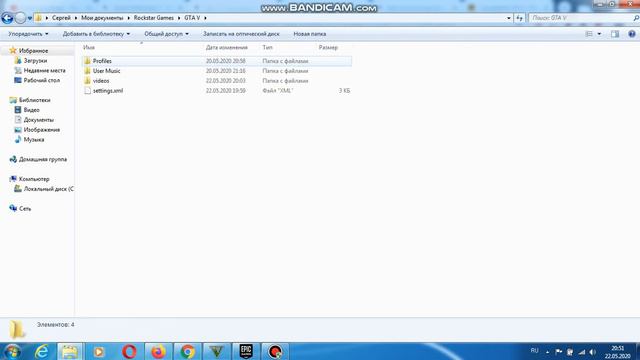
Task: Launch the media player taskbar icon
Action: (x=99, y=351)
